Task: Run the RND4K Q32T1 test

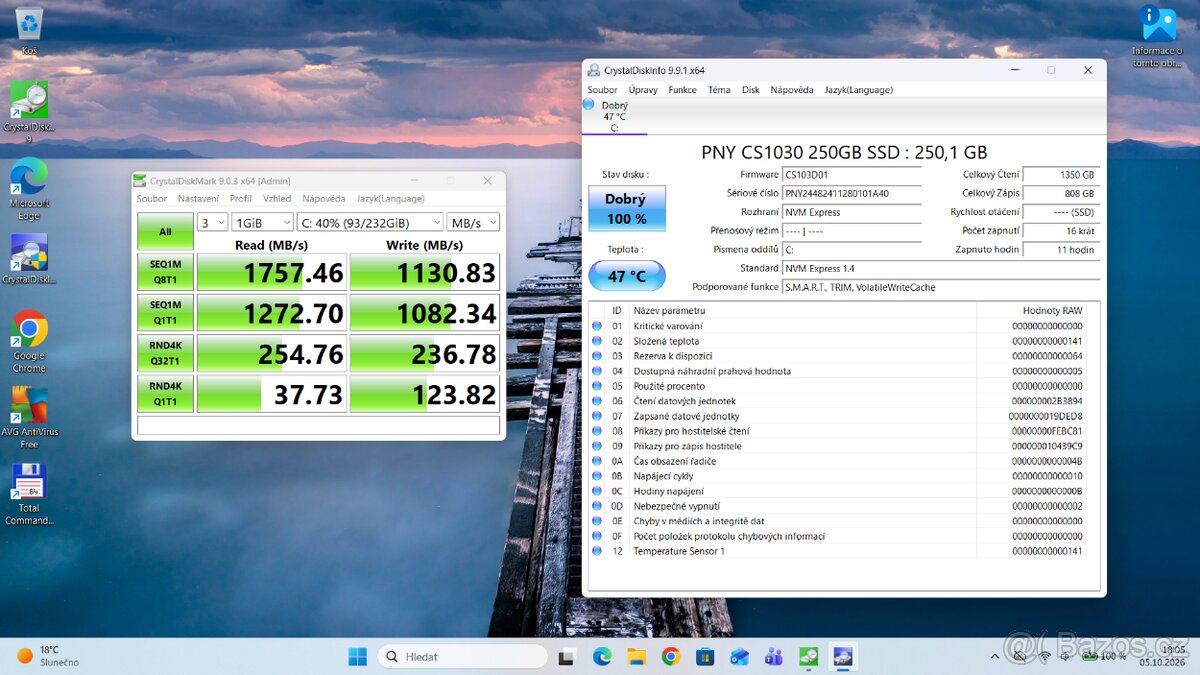Action: coord(165,353)
